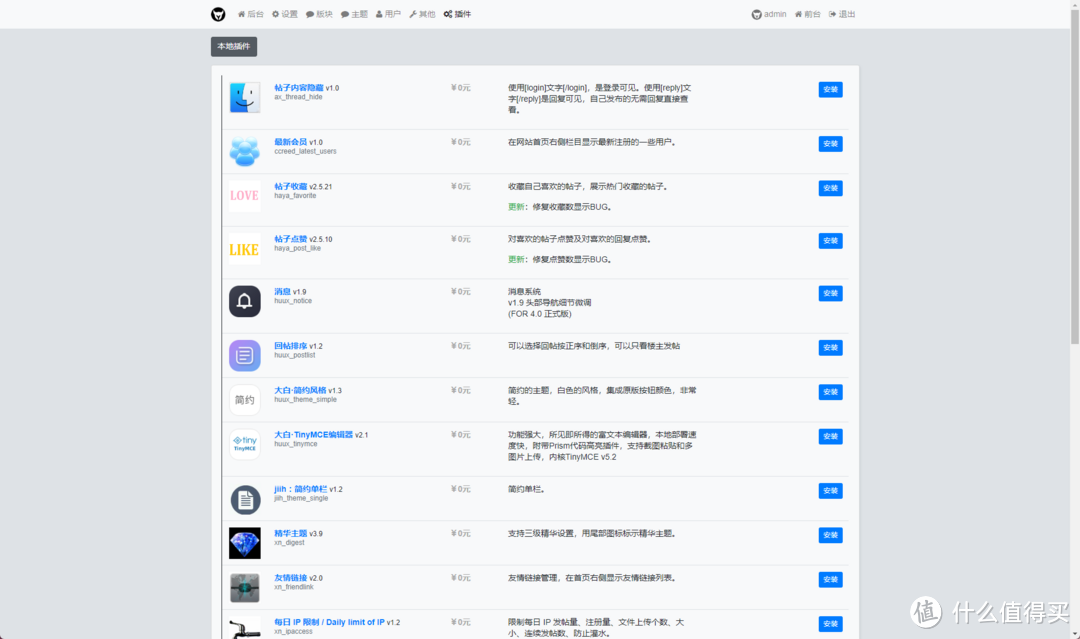
Task: Click the diamond icon for 精华主题
Action: coord(244,543)
